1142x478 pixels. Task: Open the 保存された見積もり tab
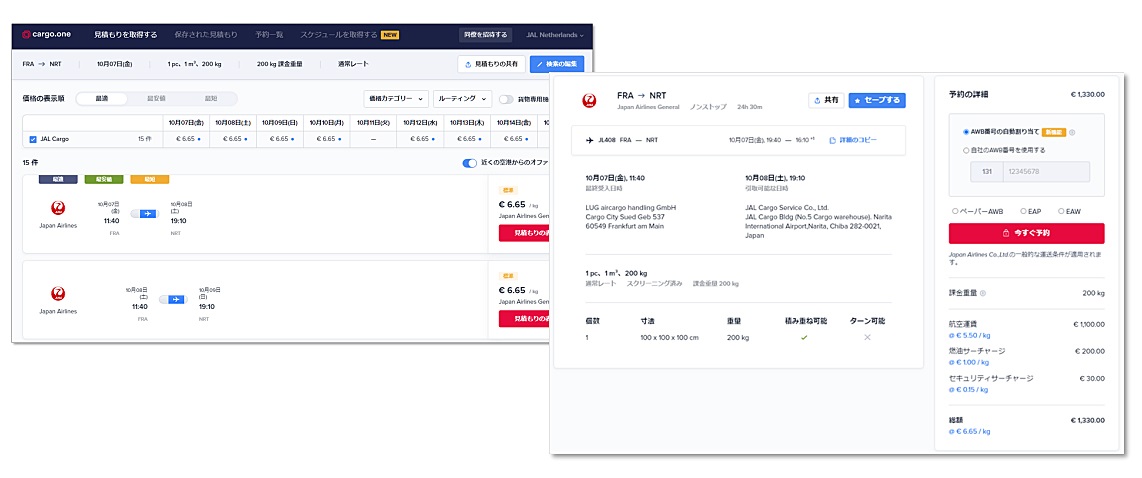(x=206, y=34)
